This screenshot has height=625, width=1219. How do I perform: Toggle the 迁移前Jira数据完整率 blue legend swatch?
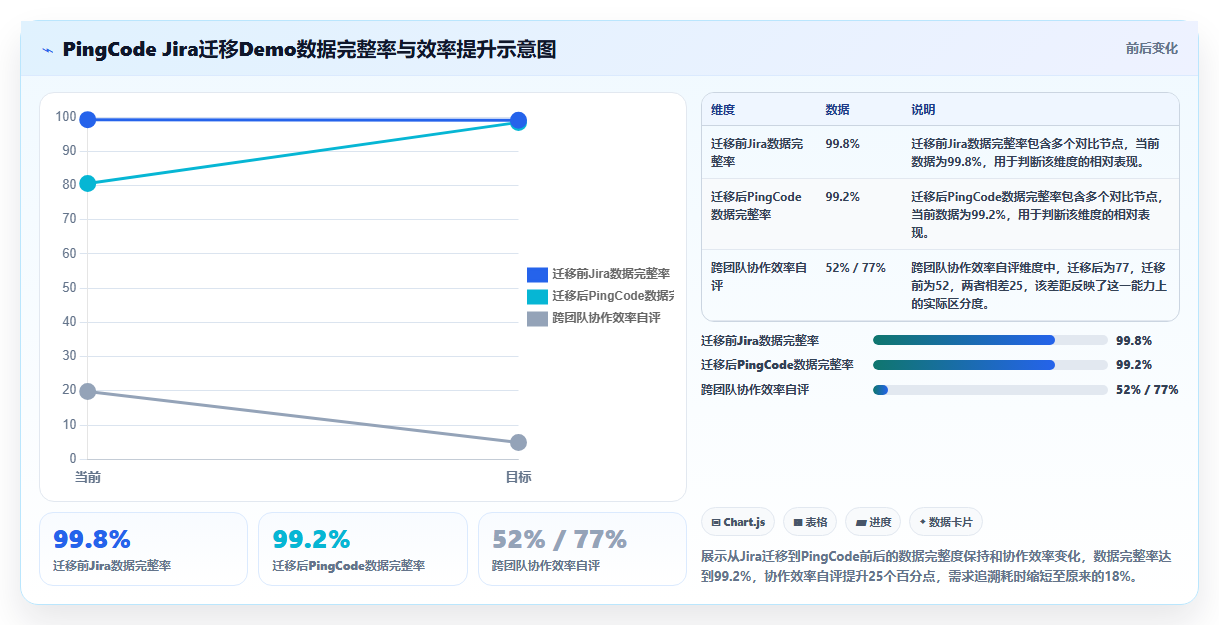537,274
